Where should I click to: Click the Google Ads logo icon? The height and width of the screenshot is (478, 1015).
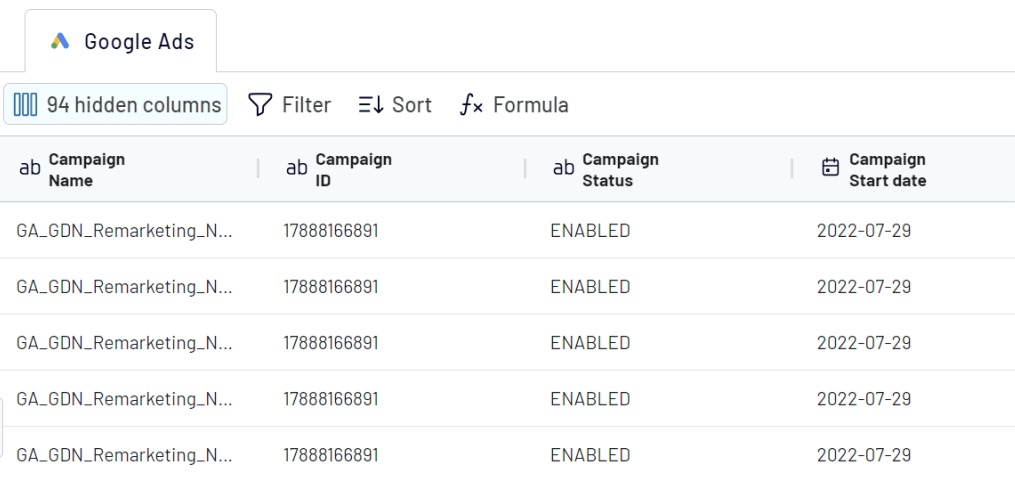(60, 41)
